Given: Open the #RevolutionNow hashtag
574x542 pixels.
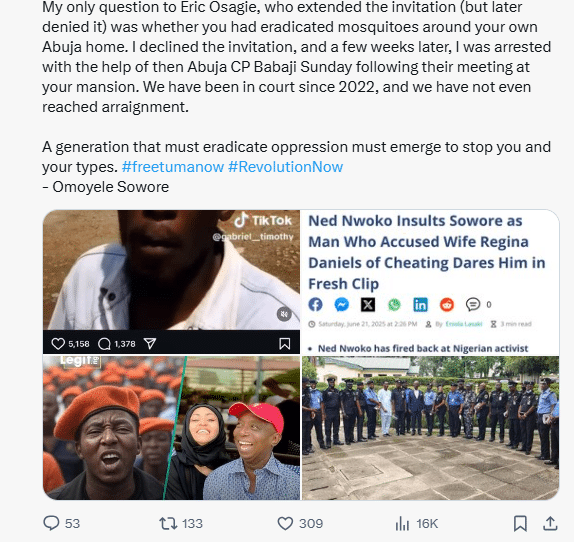Looking at the screenshot, I should pos(286,167).
